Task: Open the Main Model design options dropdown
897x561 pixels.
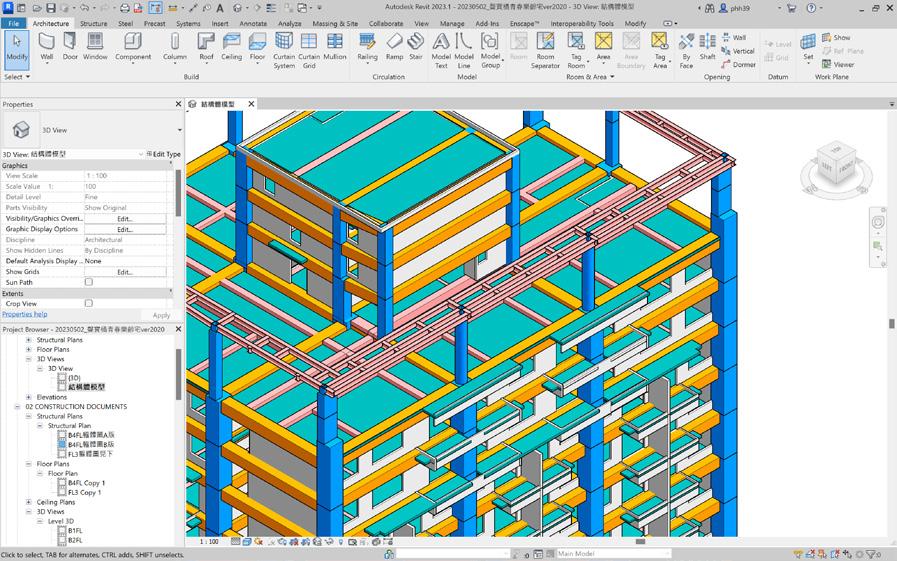Action: (x=613, y=554)
